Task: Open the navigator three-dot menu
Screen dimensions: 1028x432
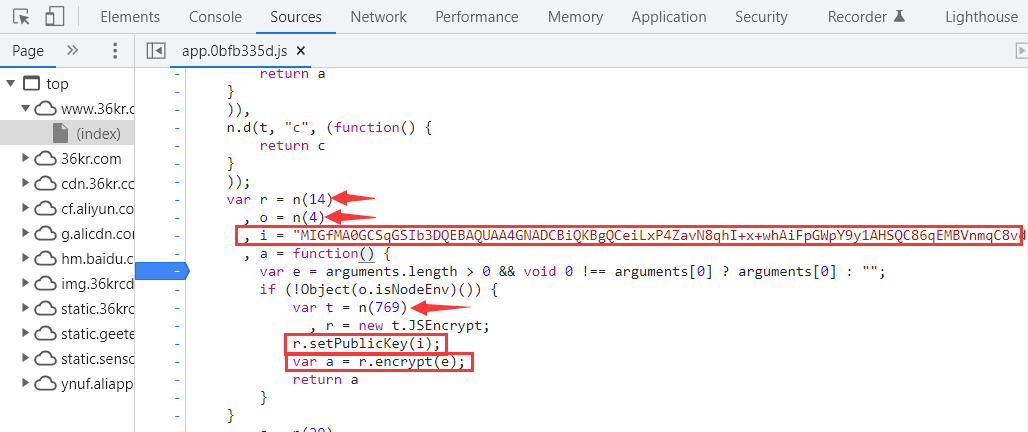Action: tap(115, 51)
